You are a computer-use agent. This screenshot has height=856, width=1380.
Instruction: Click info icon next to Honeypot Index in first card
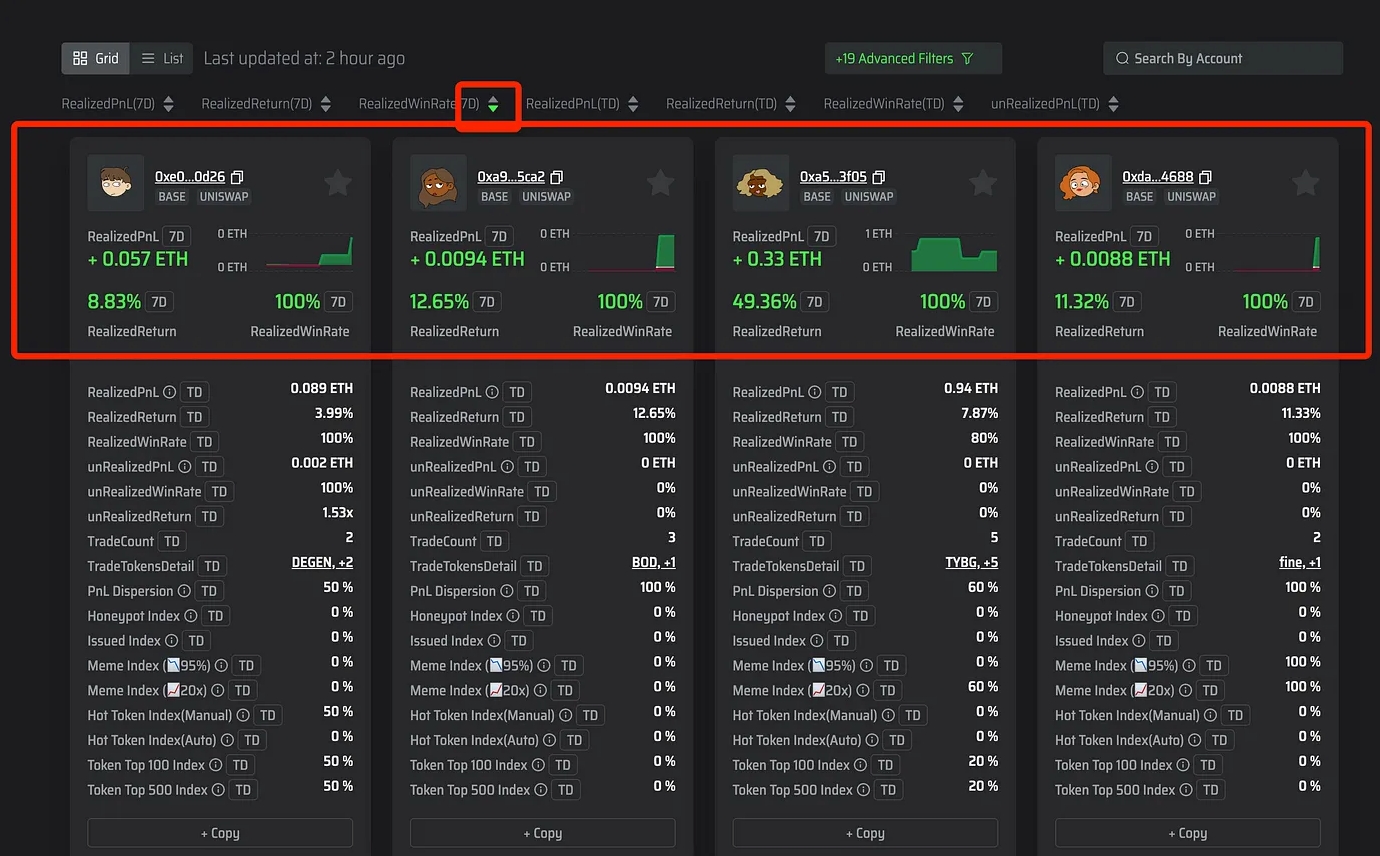tap(190, 616)
